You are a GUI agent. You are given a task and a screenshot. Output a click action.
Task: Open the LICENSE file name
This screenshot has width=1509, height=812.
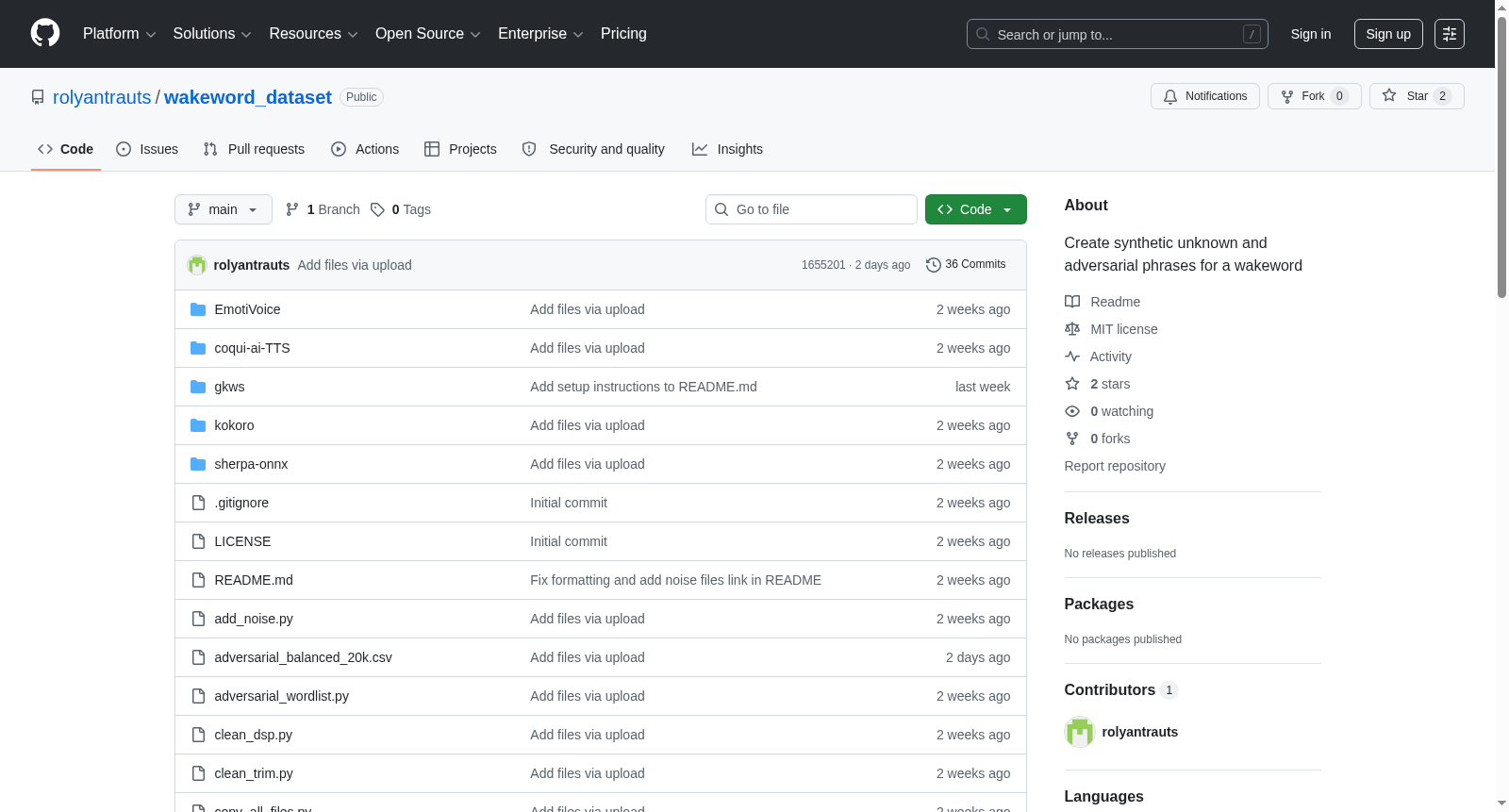[x=242, y=541]
